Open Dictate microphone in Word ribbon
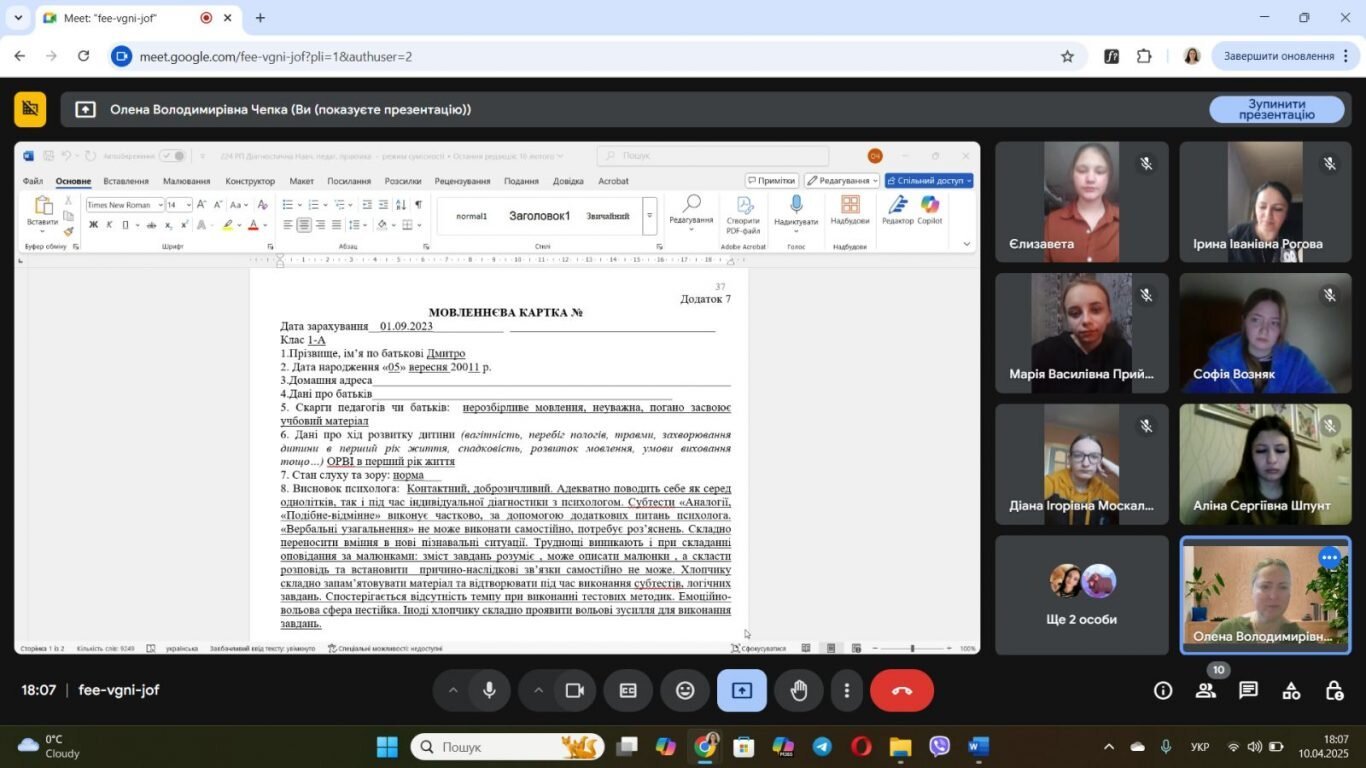This screenshot has height=768, width=1366. [796, 210]
